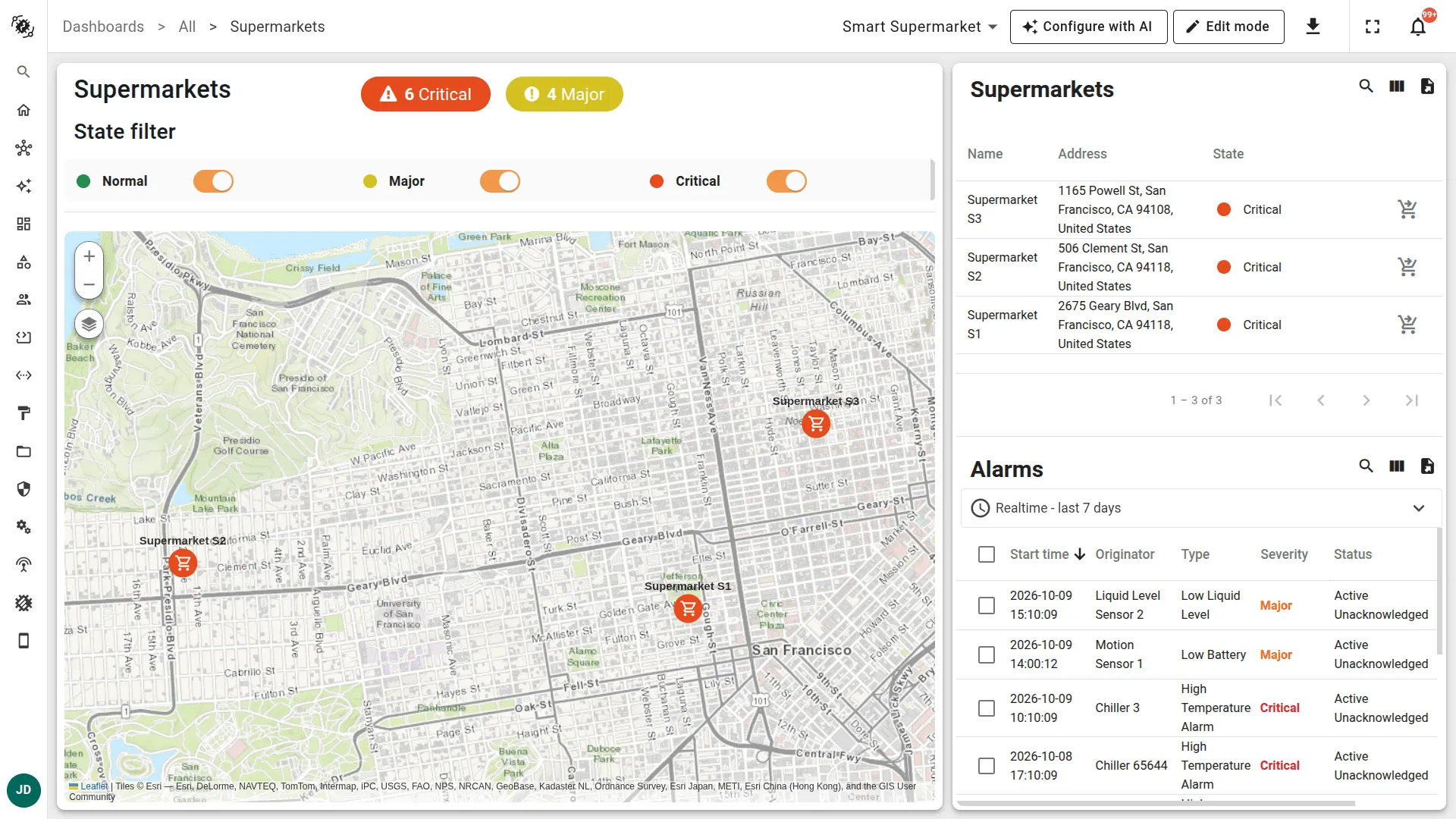Open the rule chains arrows icon in sidebar

(24, 375)
